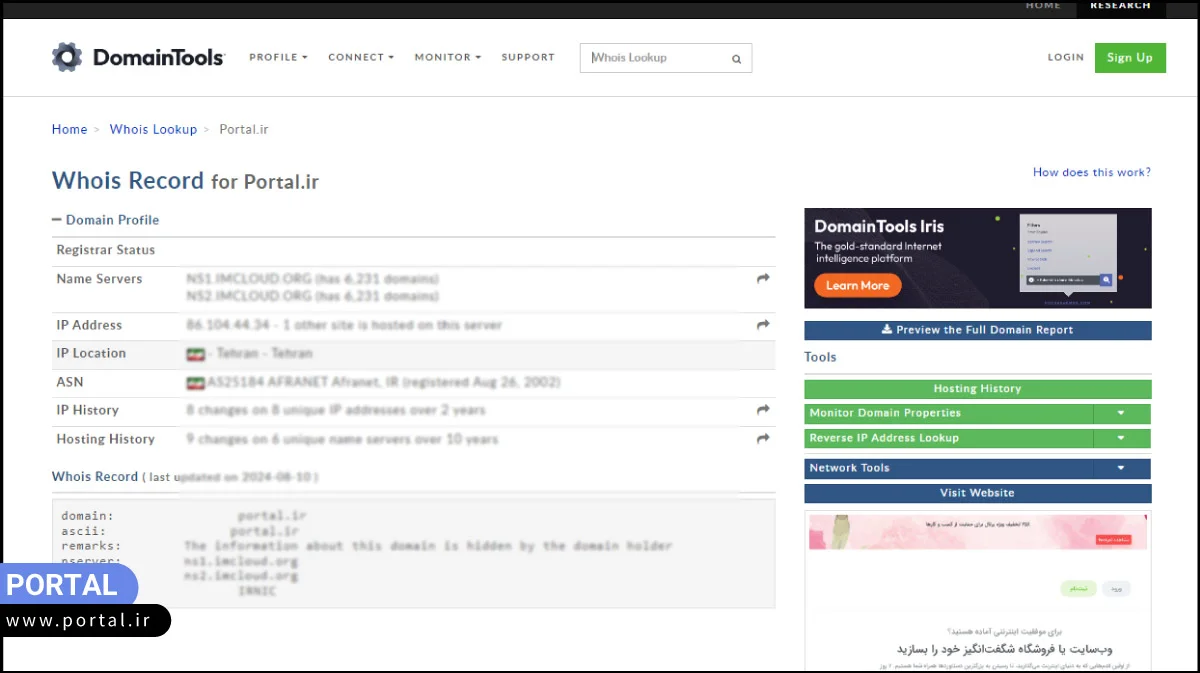
Task: Open the Connect menu
Action: pos(361,58)
